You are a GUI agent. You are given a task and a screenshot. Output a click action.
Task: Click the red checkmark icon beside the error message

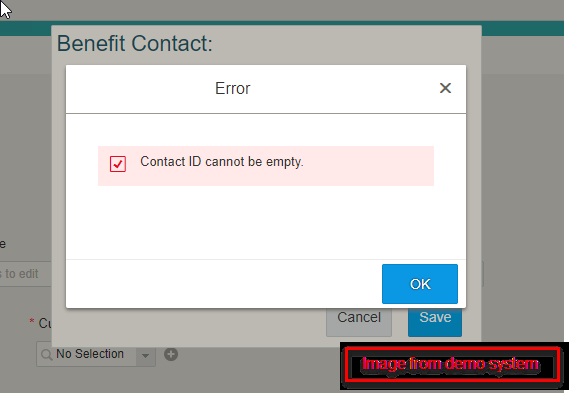pyautogui.click(x=118, y=164)
